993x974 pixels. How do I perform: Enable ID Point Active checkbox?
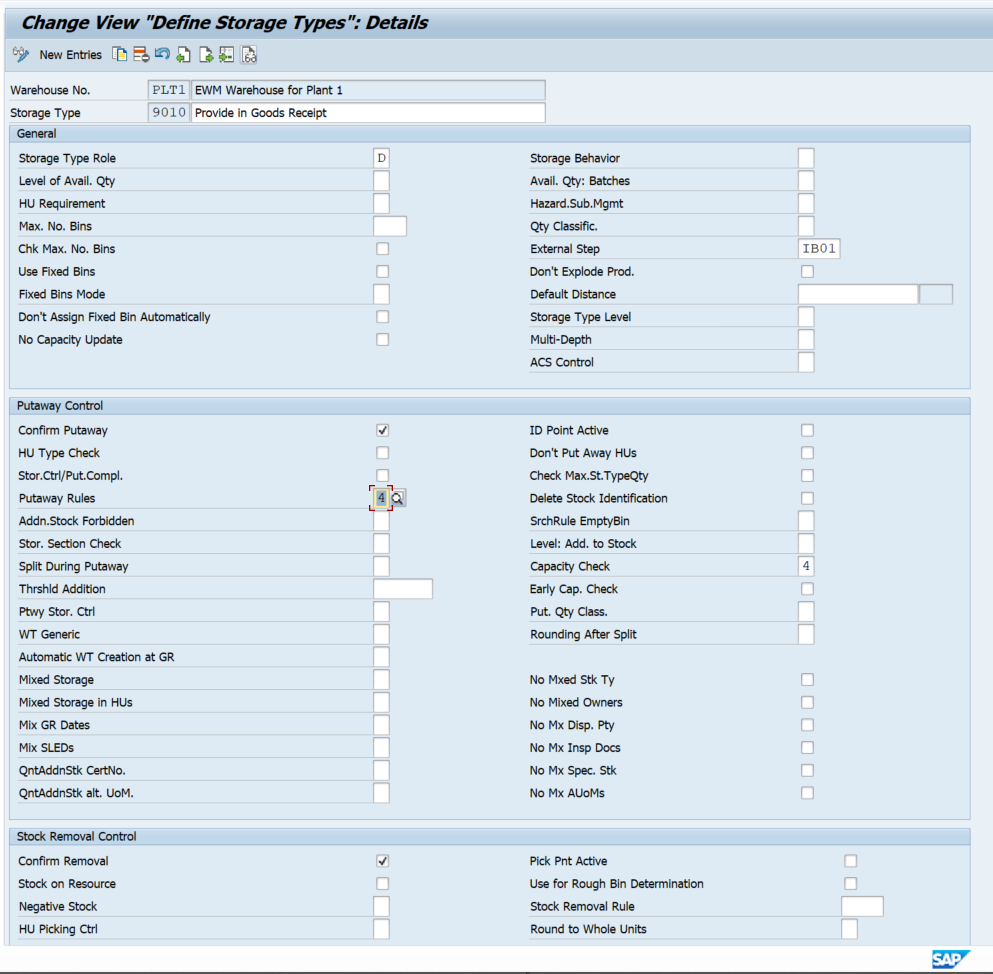pos(807,431)
